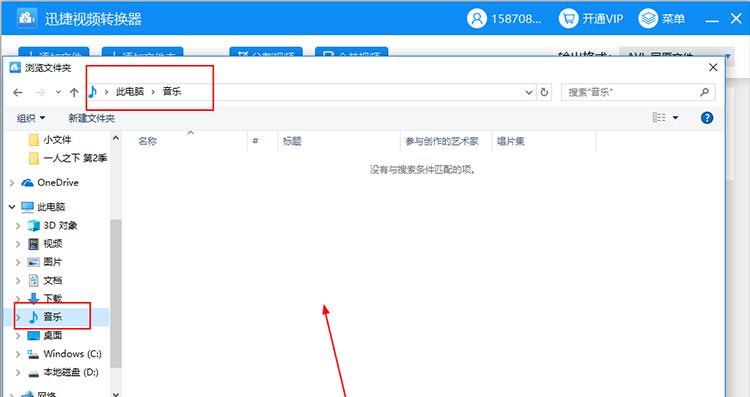The image size is (750, 397).
Task: Expand the 文档 node
Action: tap(18, 281)
